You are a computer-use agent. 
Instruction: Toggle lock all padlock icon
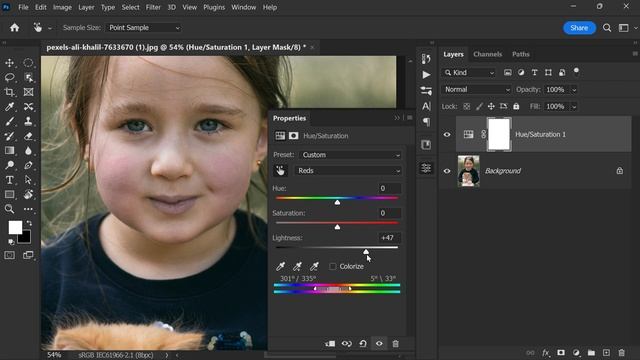(516, 107)
